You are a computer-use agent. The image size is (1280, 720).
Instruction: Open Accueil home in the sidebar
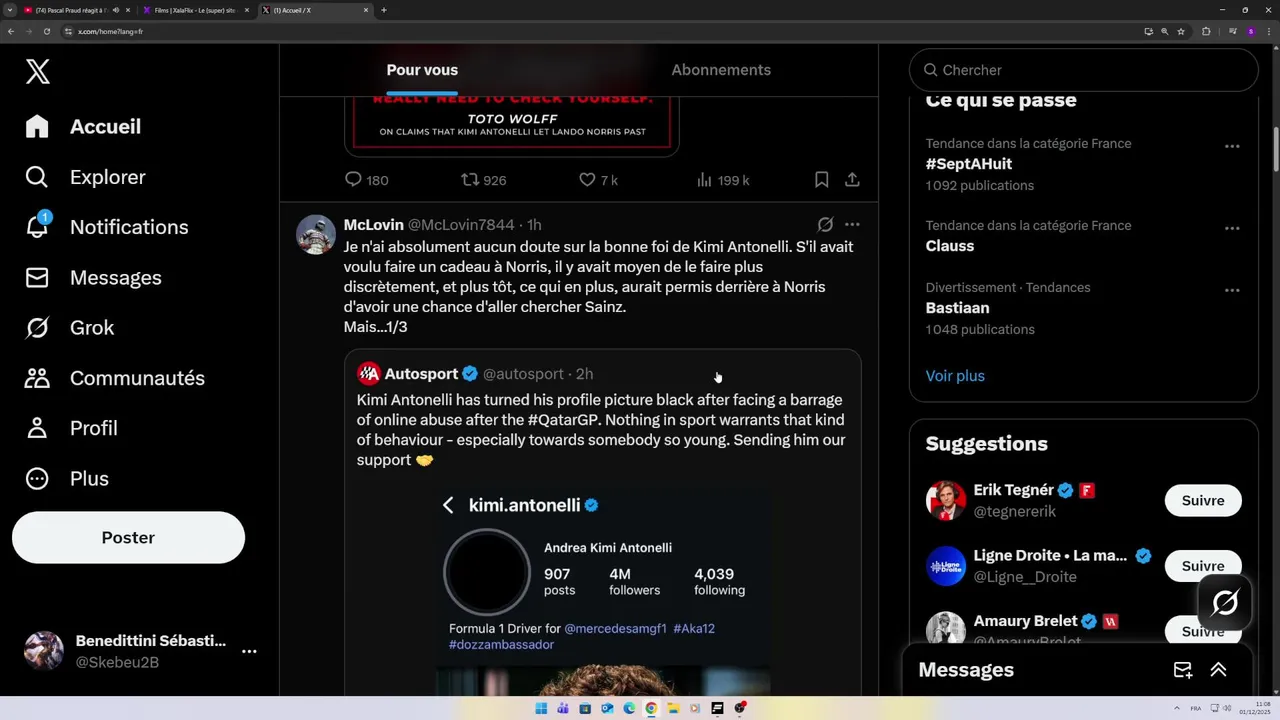point(84,127)
